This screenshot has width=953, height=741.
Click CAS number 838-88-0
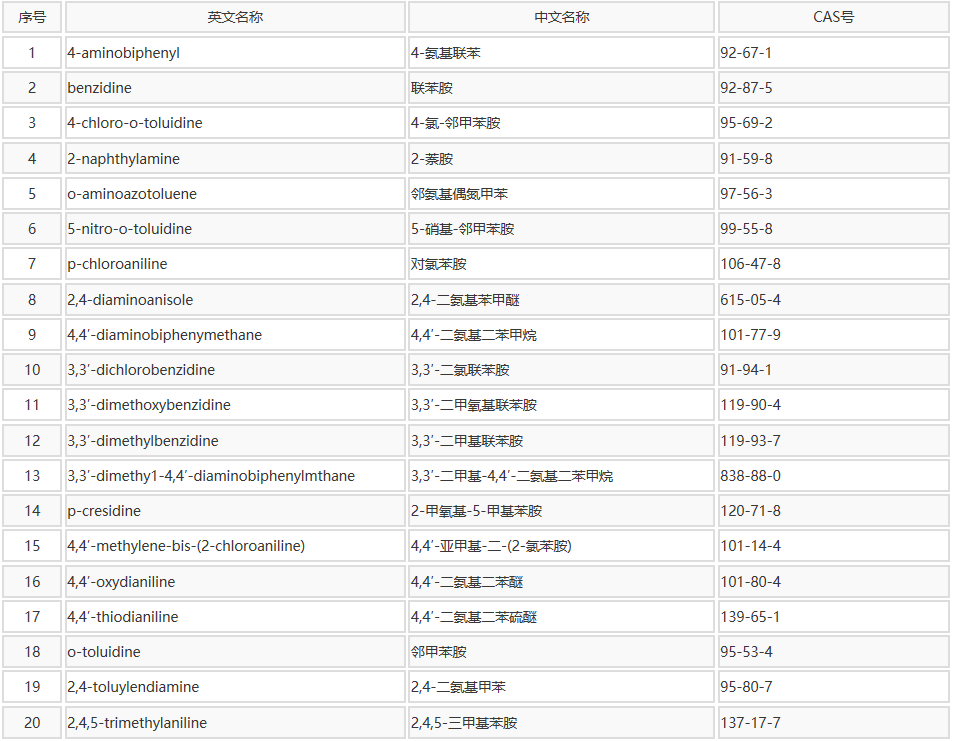pyautogui.click(x=751, y=476)
